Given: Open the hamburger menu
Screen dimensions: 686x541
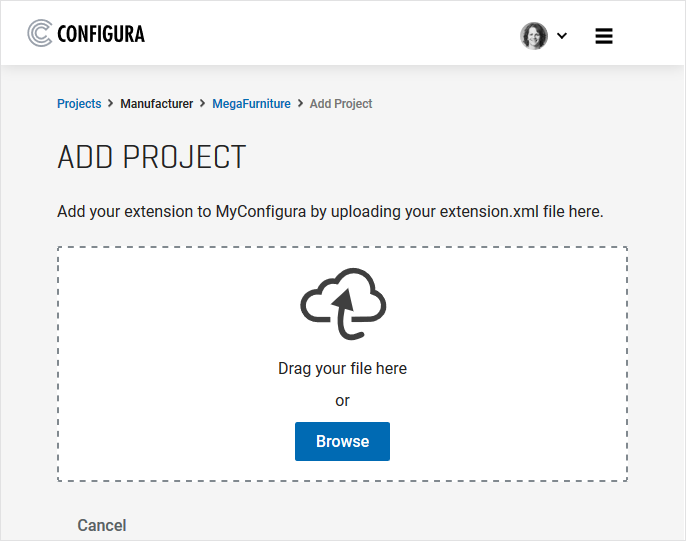Looking at the screenshot, I should pos(604,36).
